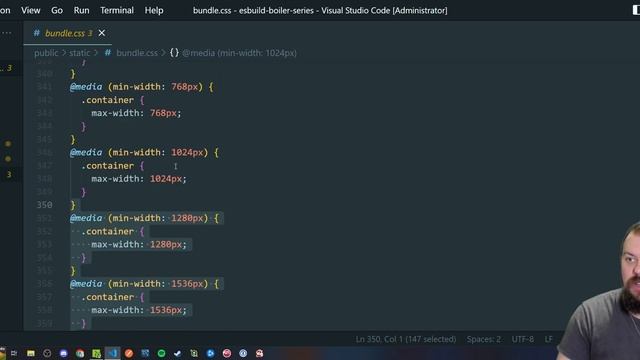Open Chrome from the taskbar
Screen dimensions: 640x360
[80, 353]
